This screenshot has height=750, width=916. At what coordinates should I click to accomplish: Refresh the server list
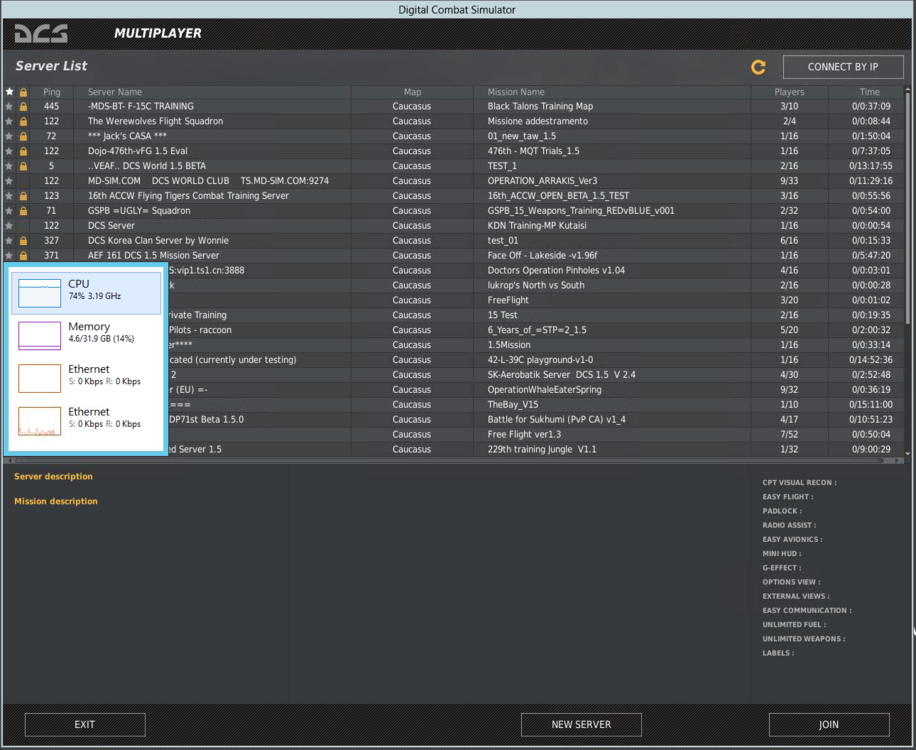[x=758, y=68]
